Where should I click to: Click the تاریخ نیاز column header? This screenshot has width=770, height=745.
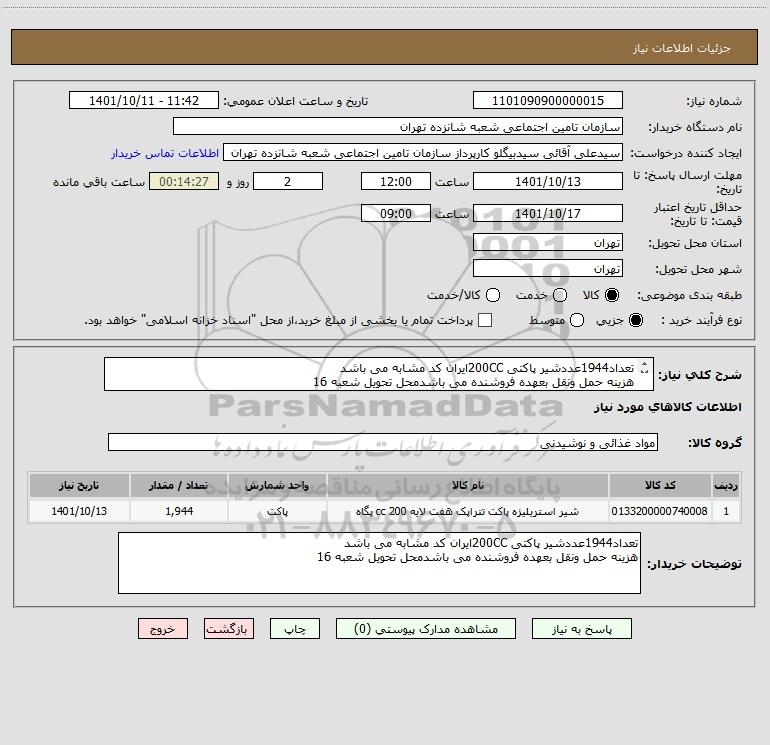(x=79, y=485)
